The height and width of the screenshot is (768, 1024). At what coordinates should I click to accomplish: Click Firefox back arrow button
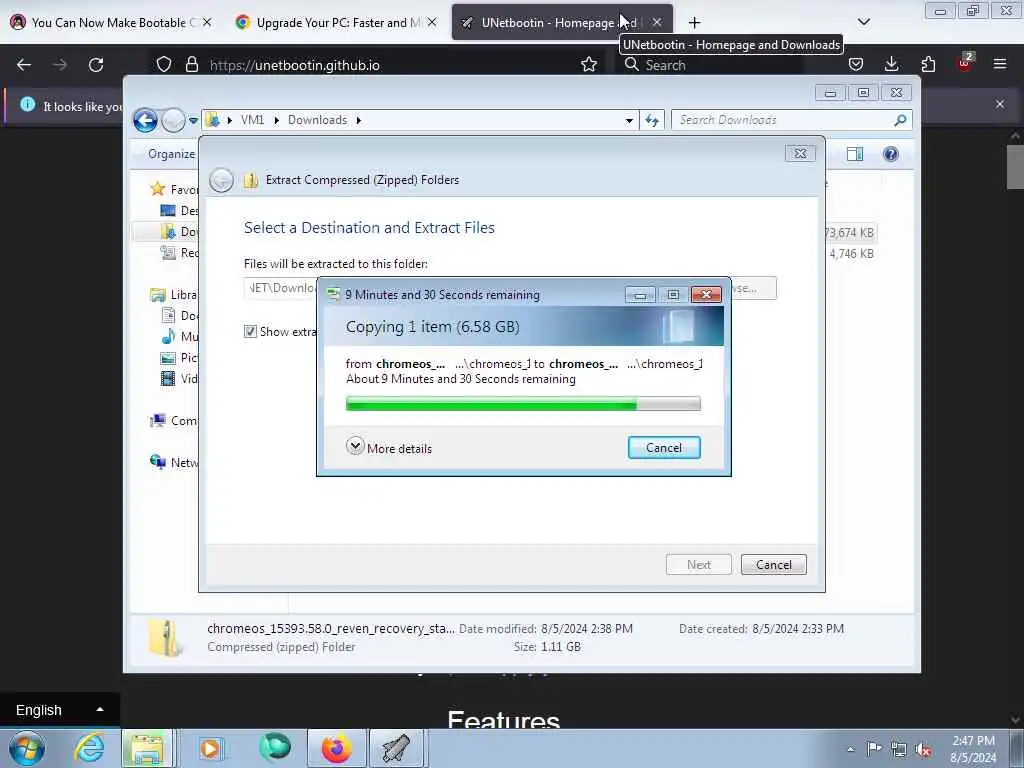pos(24,65)
